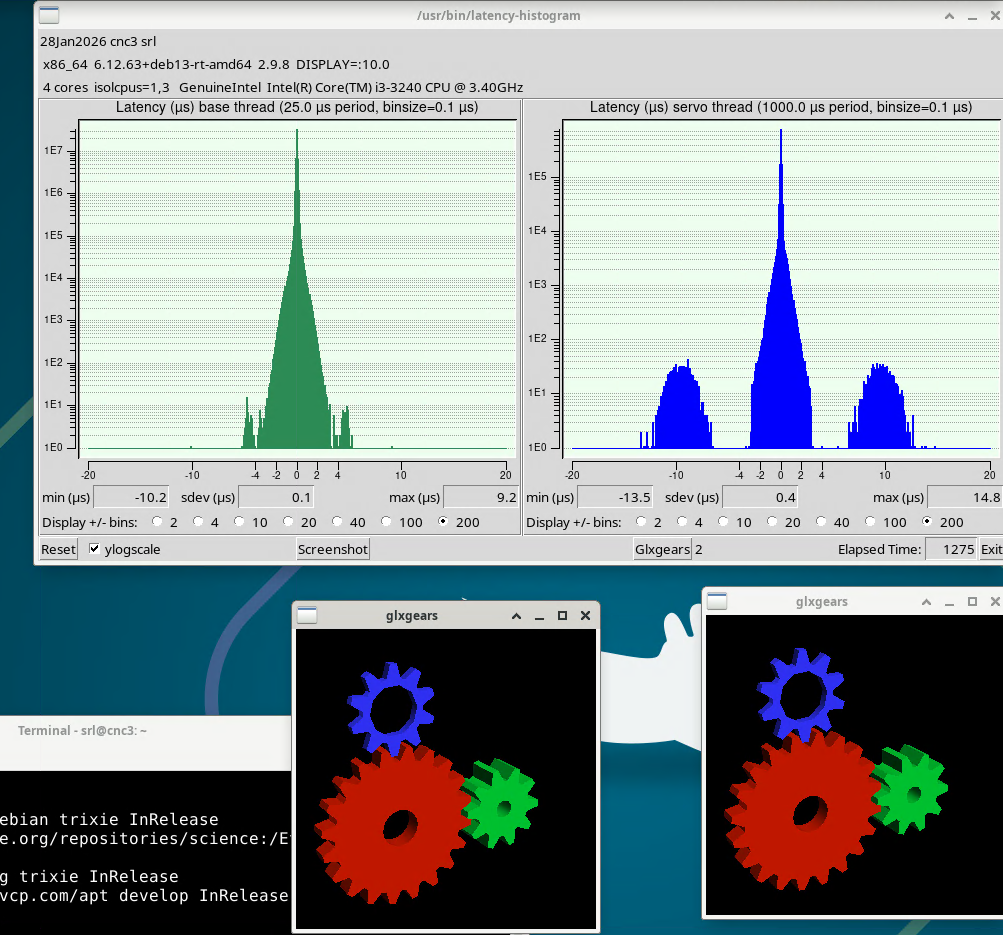The height and width of the screenshot is (935, 1003).
Task: Maximize the left glxgears window
Action: click(x=562, y=616)
